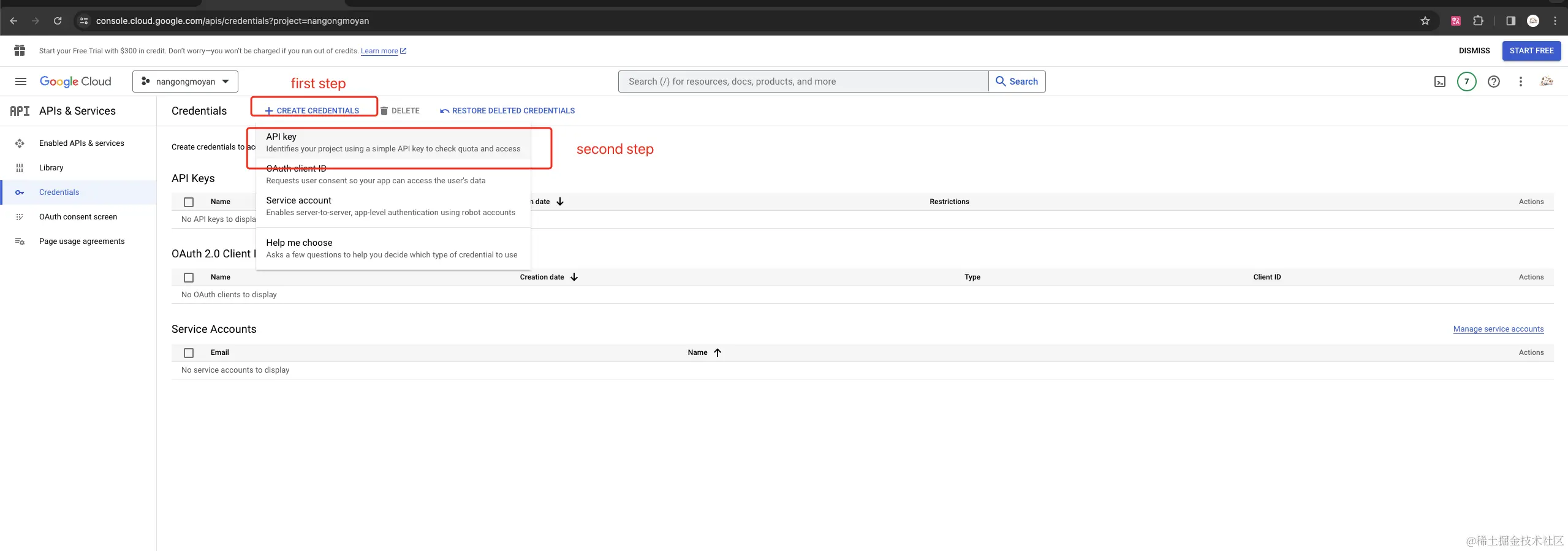Click CREATE CREDENTIALS button
Viewport: 1568px width, 551px height.
[312, 111]
